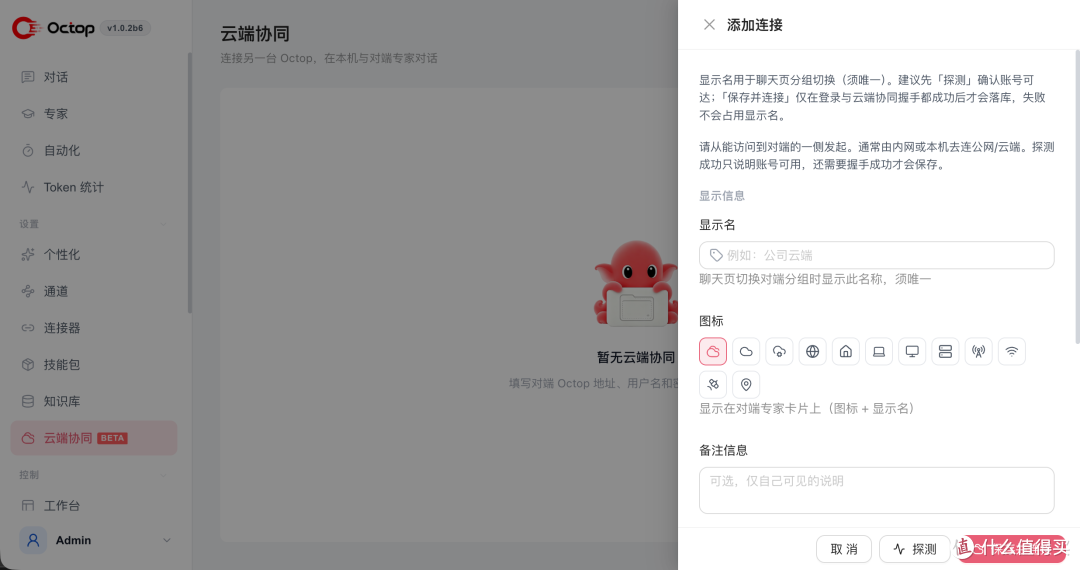Choose the plain cloud icon

click(746, 352)
